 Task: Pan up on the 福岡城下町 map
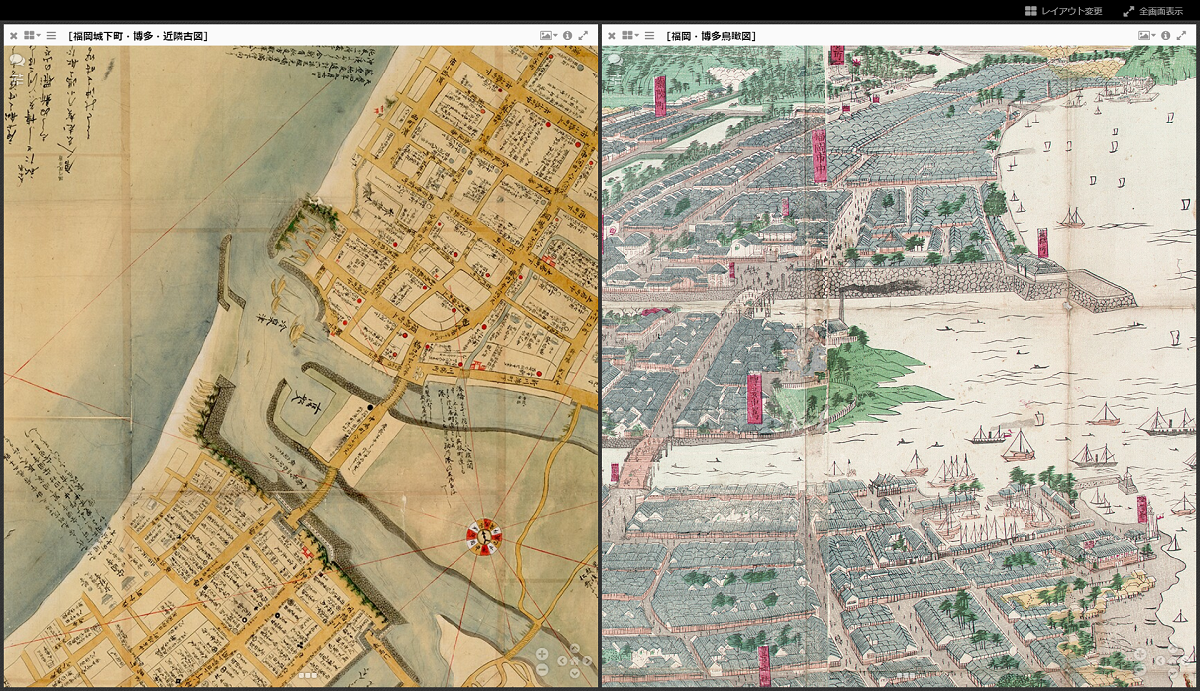575,649
